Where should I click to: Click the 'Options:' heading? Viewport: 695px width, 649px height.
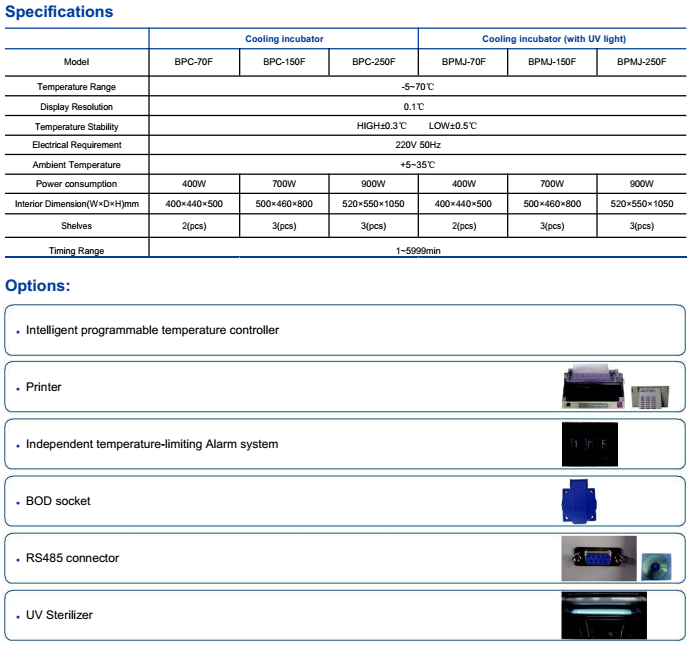pyautogui.click(x=38, y=285)
